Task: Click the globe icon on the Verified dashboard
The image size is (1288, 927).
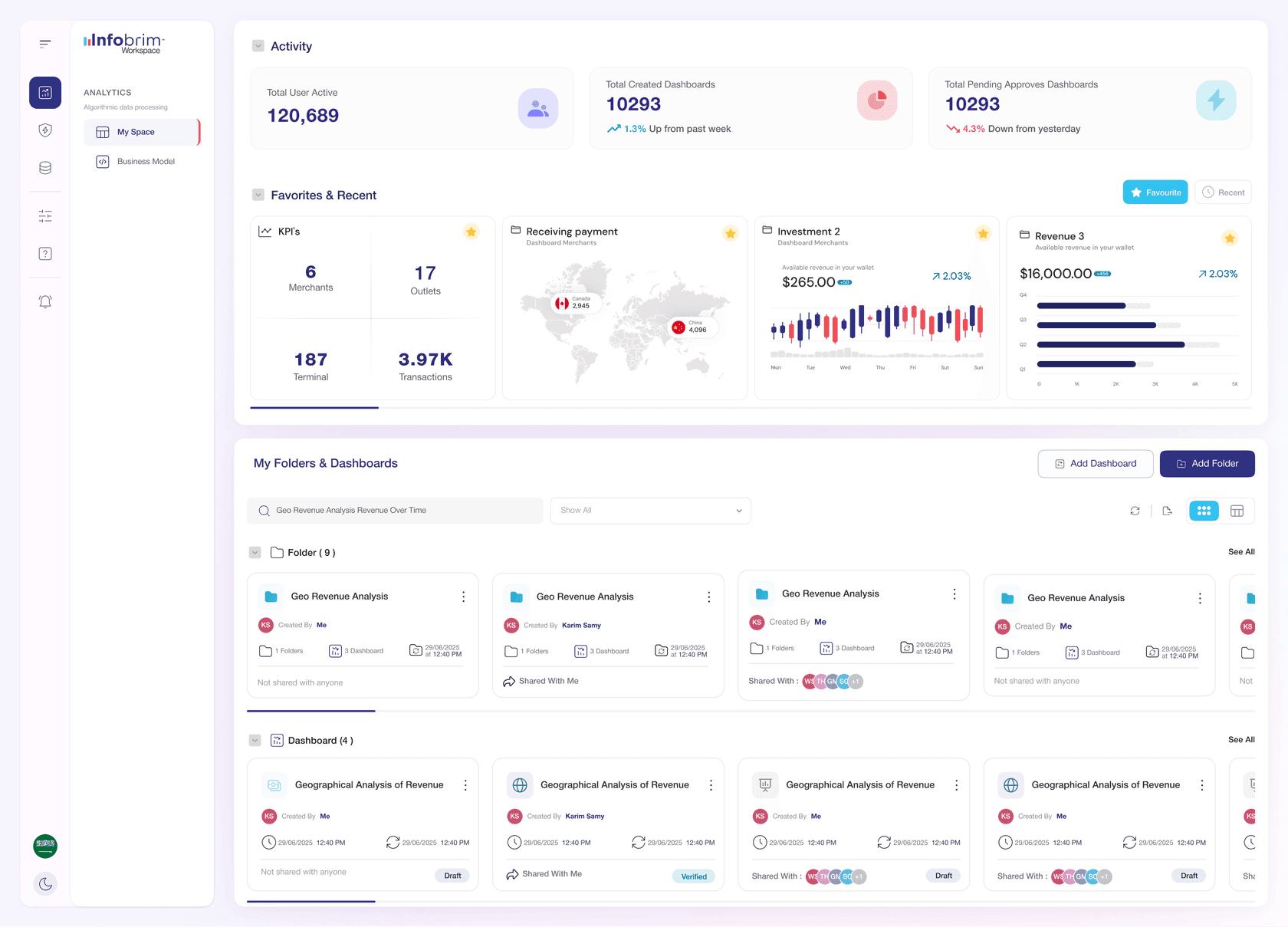Action: click(520, 785)
